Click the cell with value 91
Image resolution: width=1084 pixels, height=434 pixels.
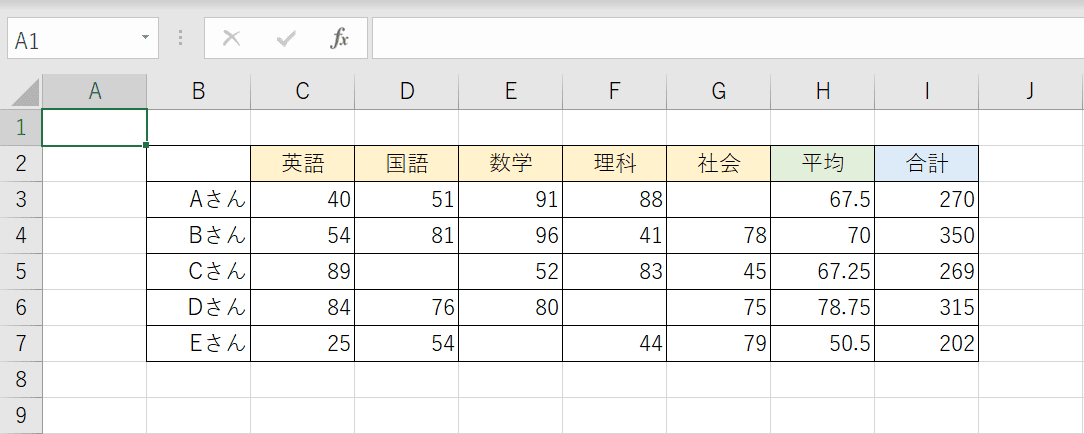[511, 200]
